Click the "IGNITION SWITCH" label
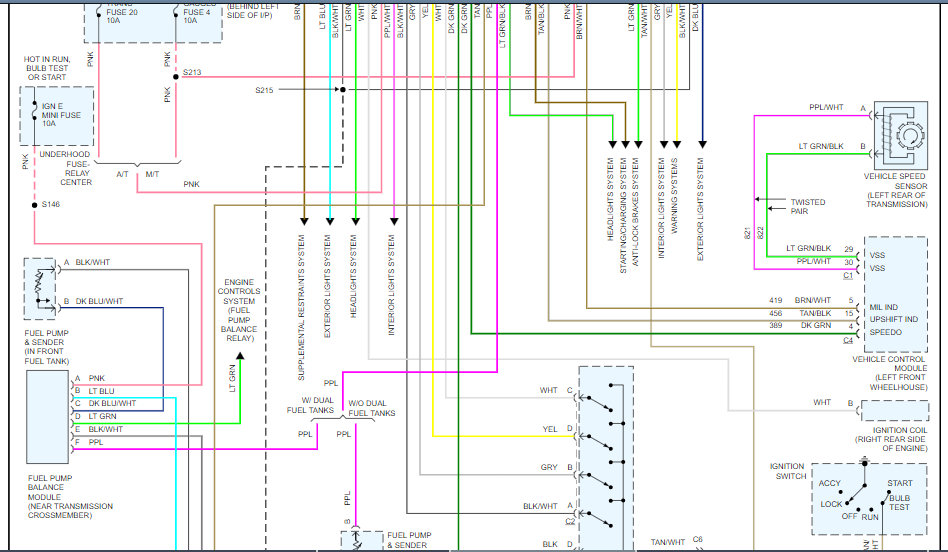The height and width of the screenshot is (552, 948). tap(787, 471)
